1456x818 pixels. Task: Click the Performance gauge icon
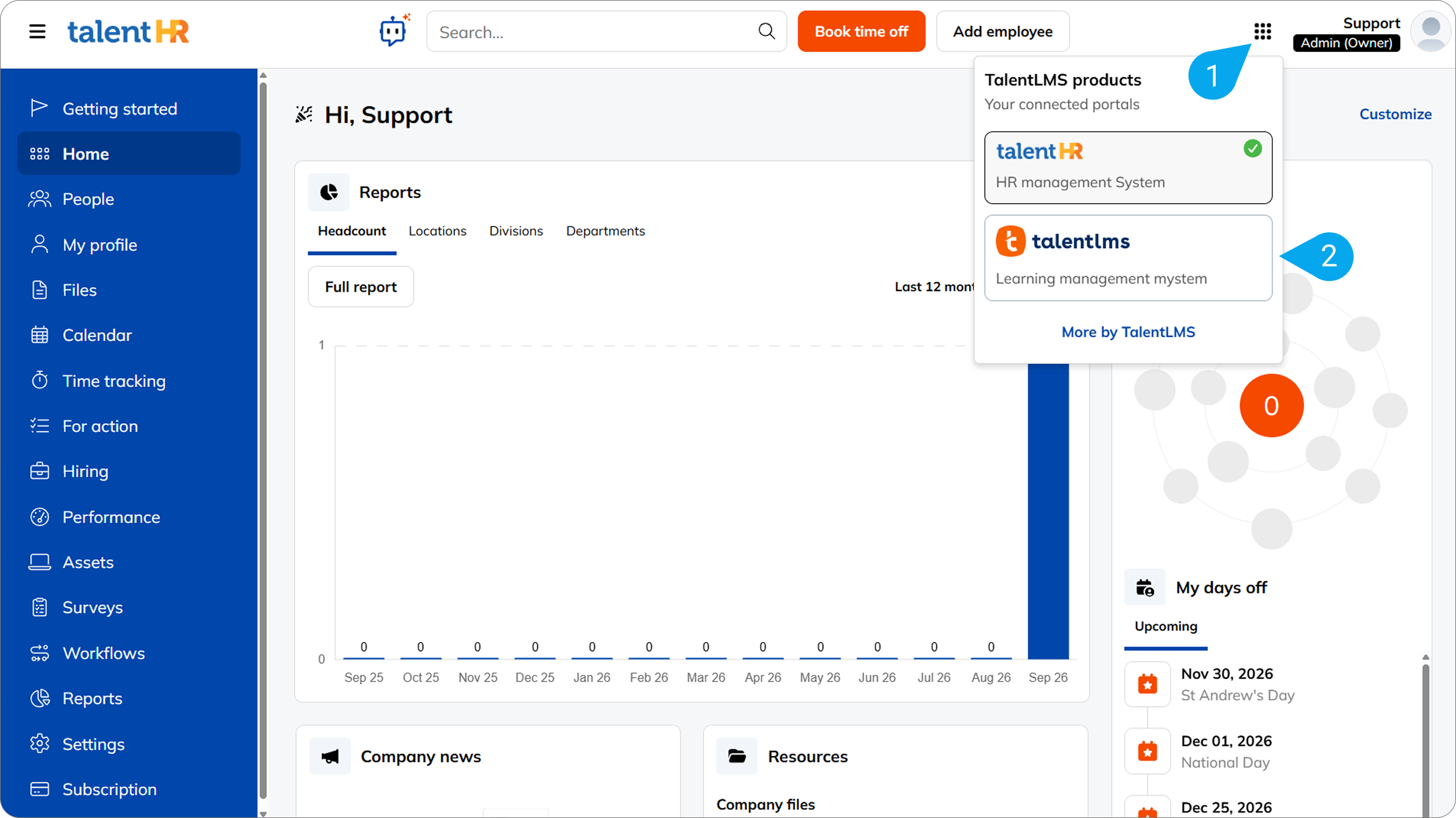[x=40, y=517]
